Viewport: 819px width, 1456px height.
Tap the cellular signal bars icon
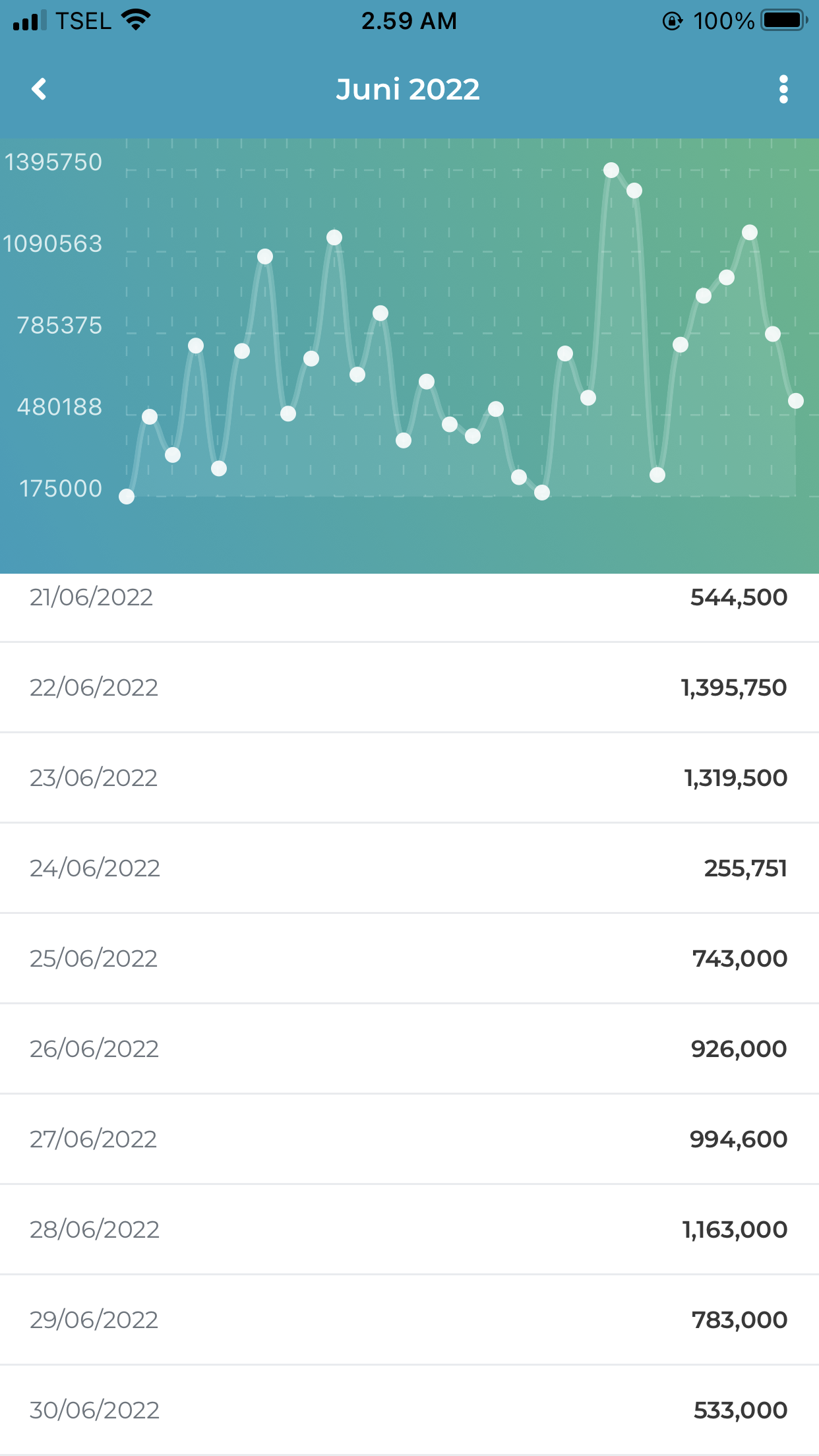tap(30, 20)
